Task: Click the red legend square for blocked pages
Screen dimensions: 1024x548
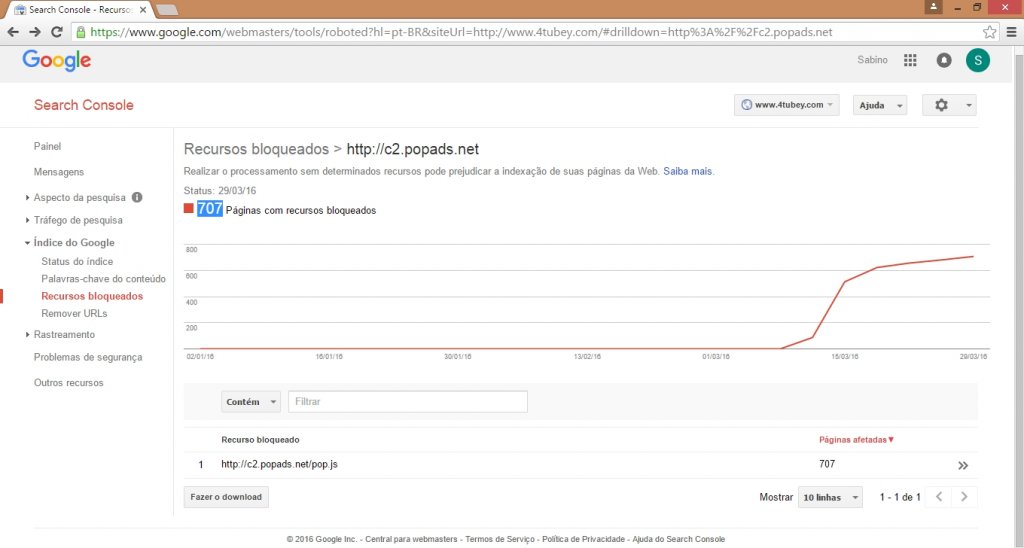Action: click(189, 208)
